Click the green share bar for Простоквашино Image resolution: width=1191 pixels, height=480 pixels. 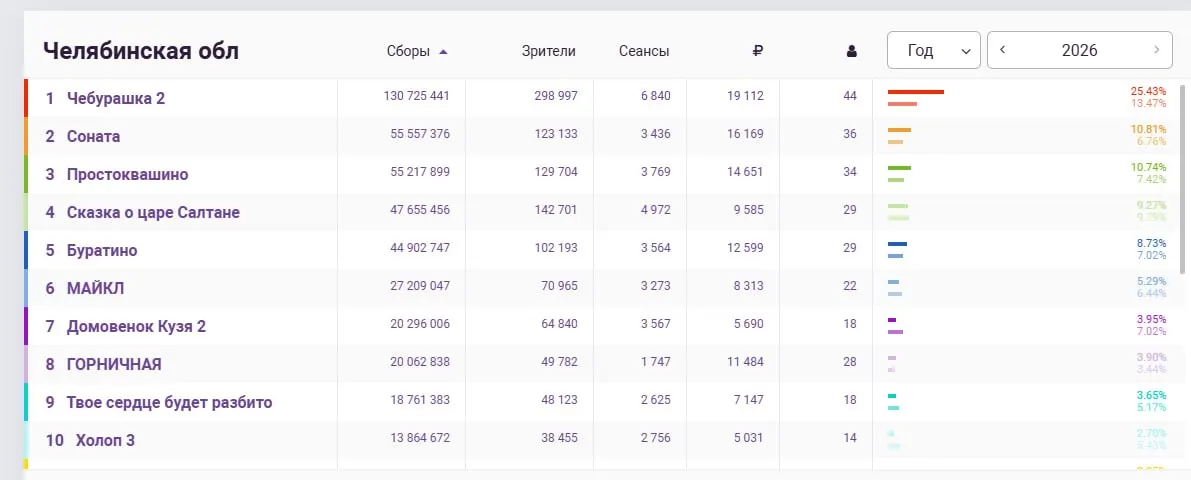pos(899,168)
